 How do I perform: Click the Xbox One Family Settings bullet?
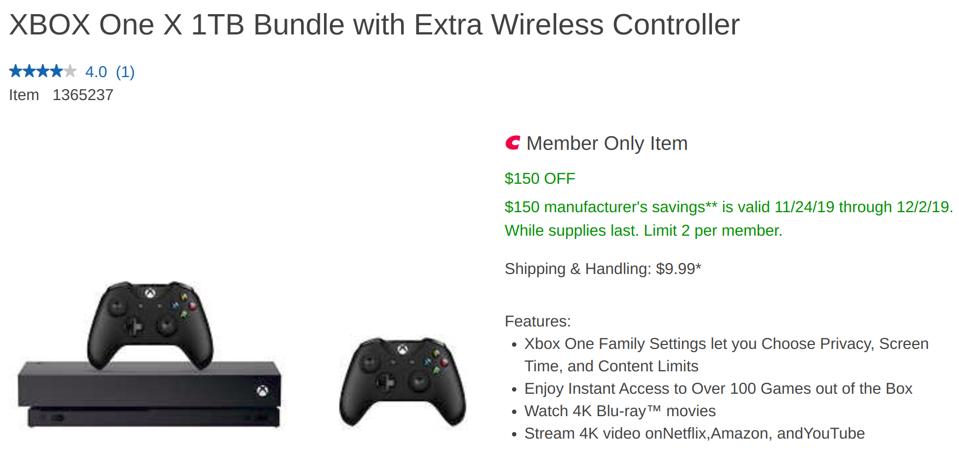pyautogui.click(x=726, y=344)
